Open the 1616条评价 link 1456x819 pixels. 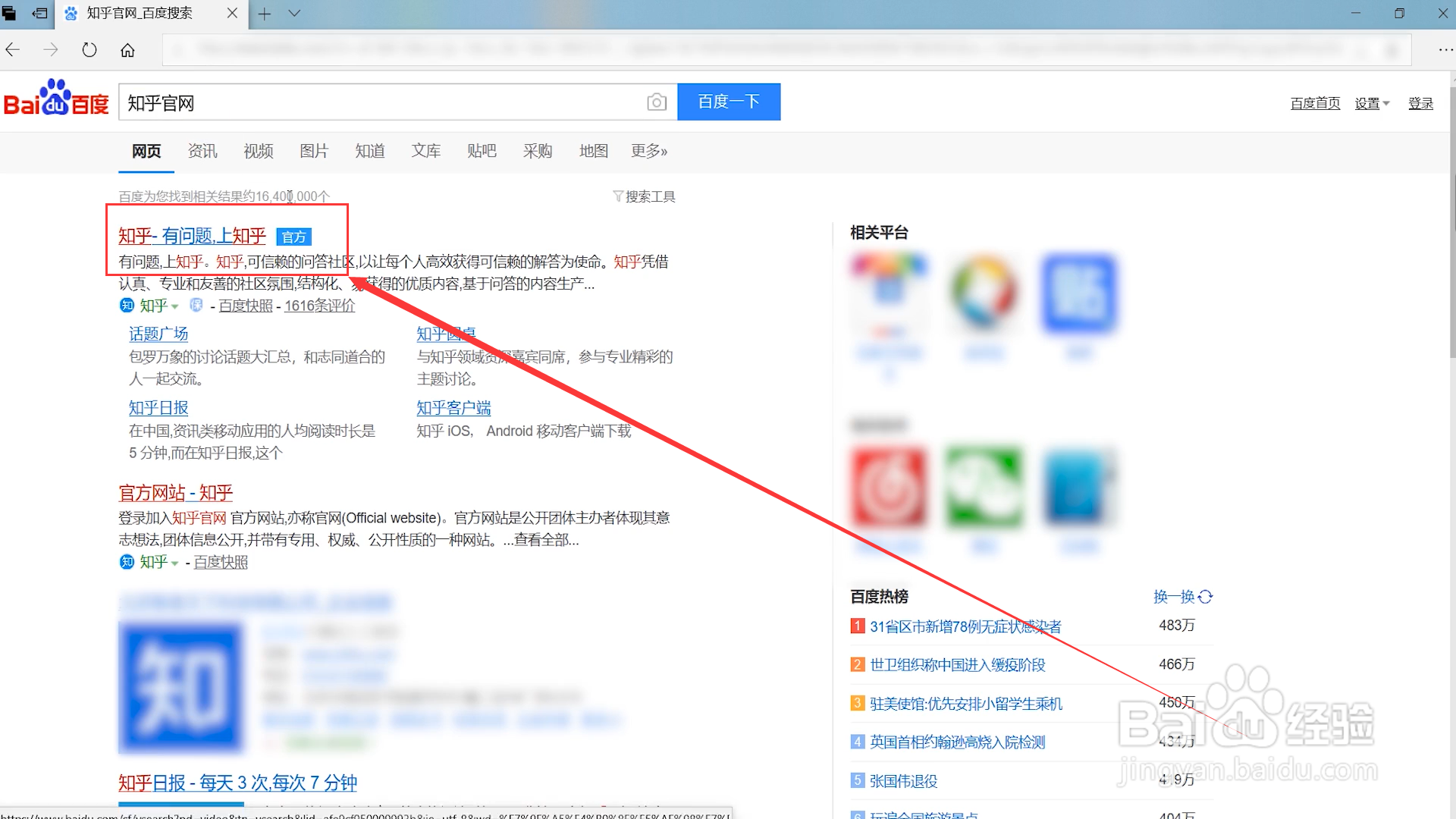[319, 306]
